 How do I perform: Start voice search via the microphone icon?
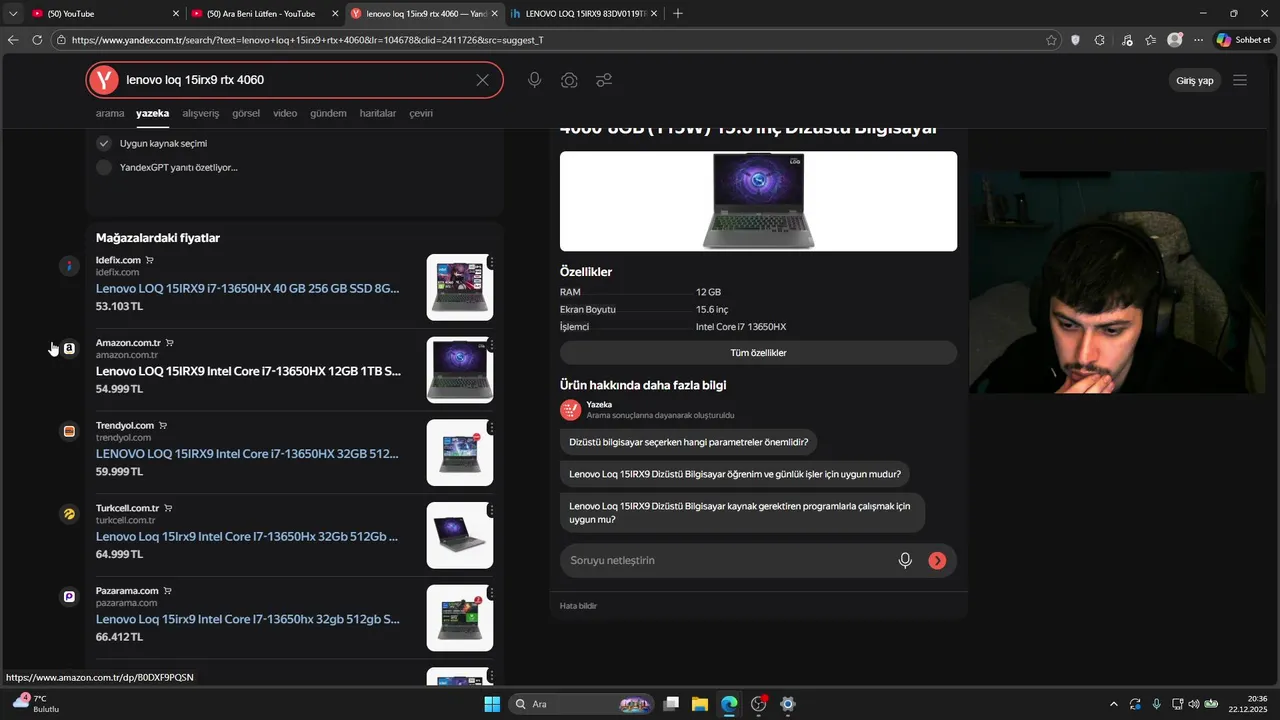pos(535,80)
